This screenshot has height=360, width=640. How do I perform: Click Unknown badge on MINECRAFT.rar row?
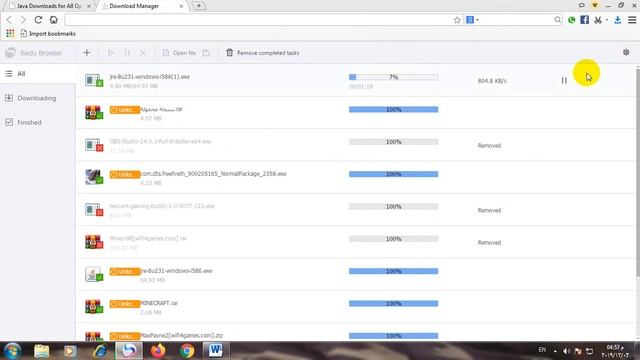(x=125, y=304)
